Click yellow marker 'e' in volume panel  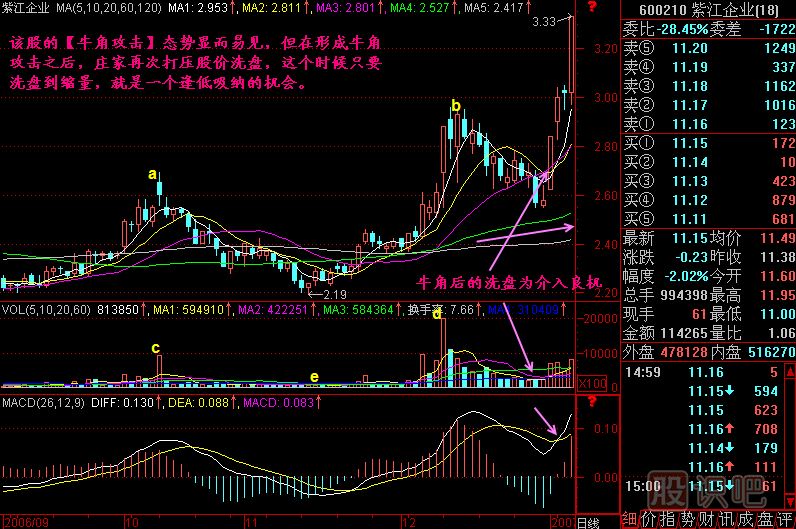pos(315,376)
